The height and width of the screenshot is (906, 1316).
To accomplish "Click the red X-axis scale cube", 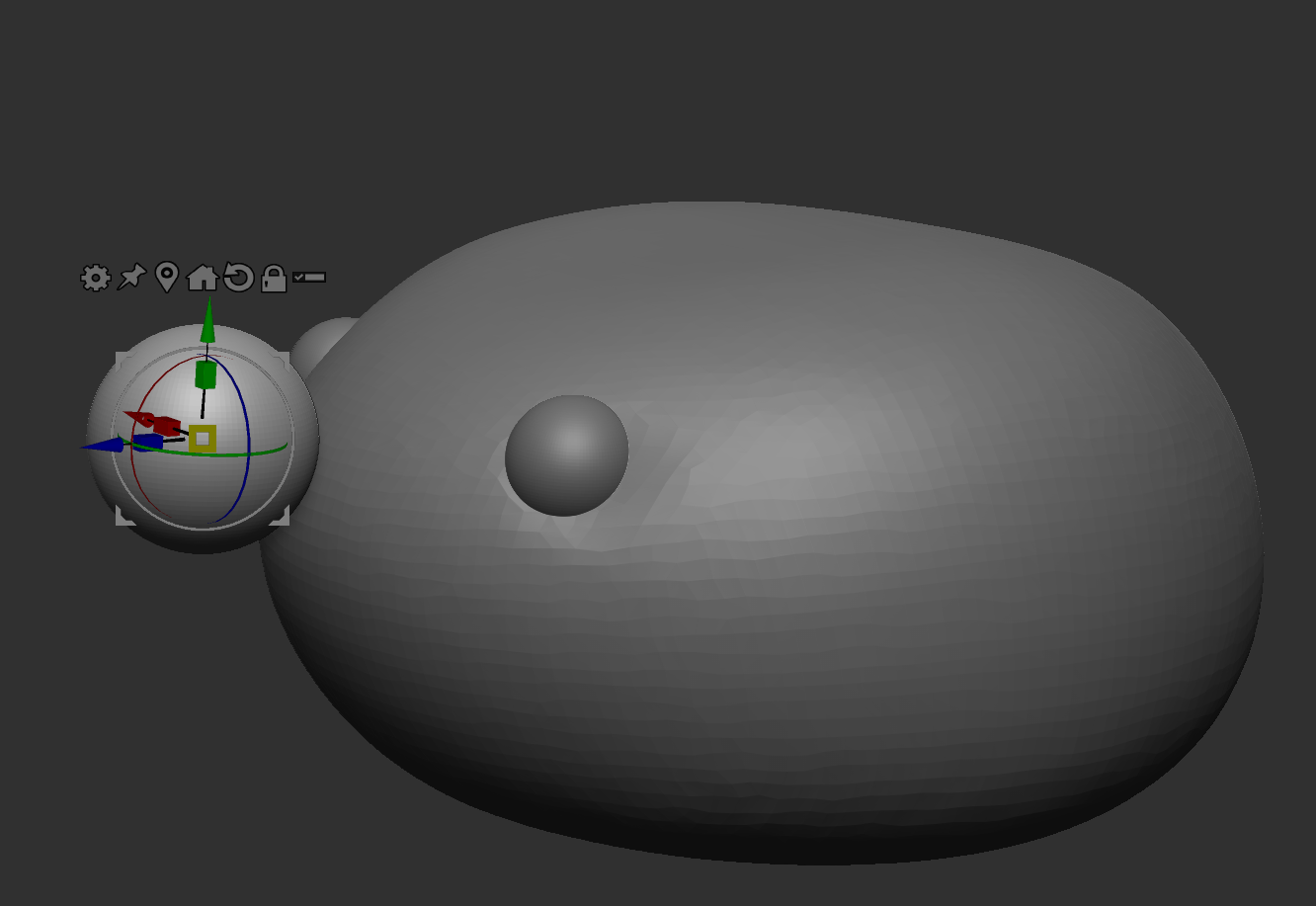I will point(168,427).
